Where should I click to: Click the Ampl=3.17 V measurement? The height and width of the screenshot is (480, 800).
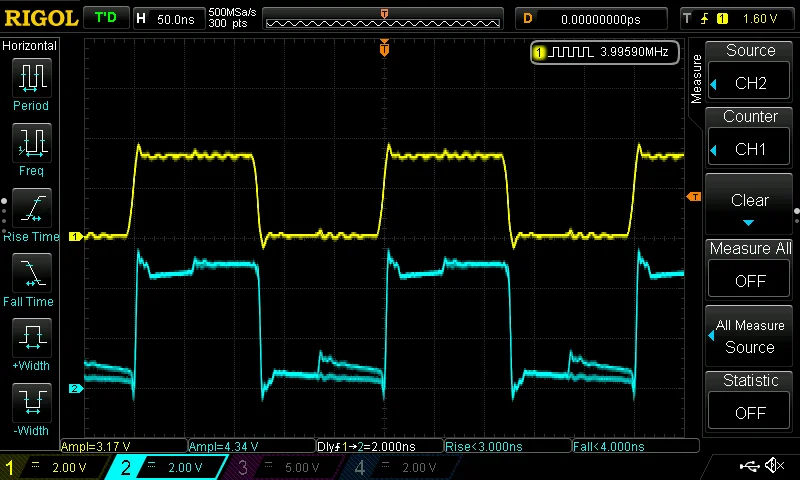click(123, 446)
